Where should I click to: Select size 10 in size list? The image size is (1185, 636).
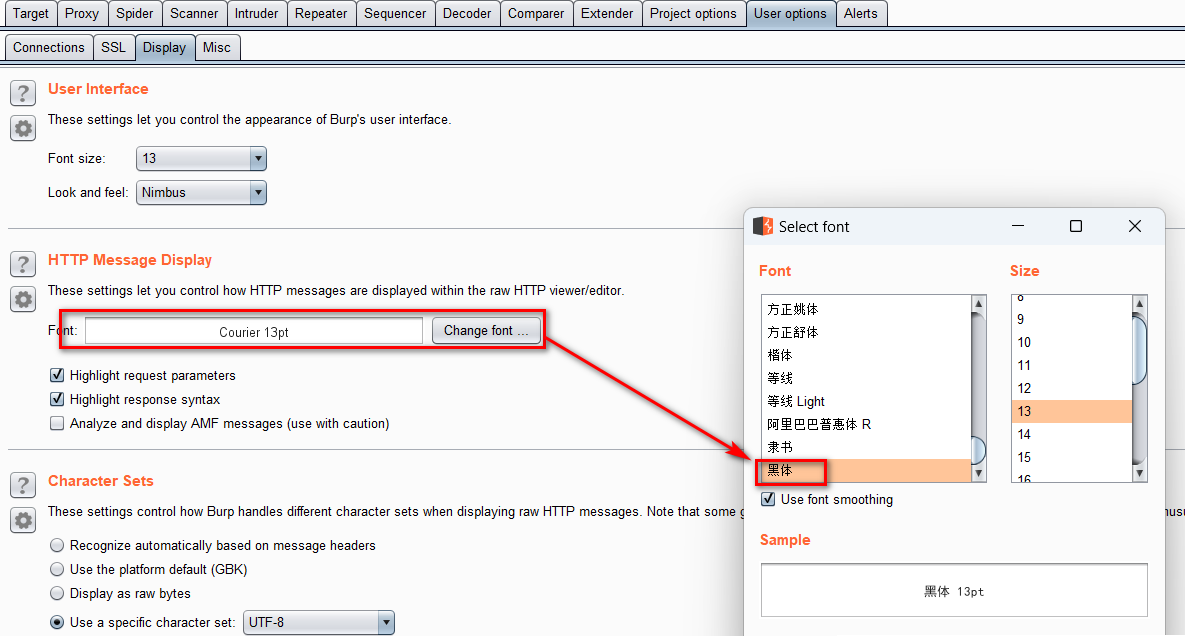(x=1072, y=342)
